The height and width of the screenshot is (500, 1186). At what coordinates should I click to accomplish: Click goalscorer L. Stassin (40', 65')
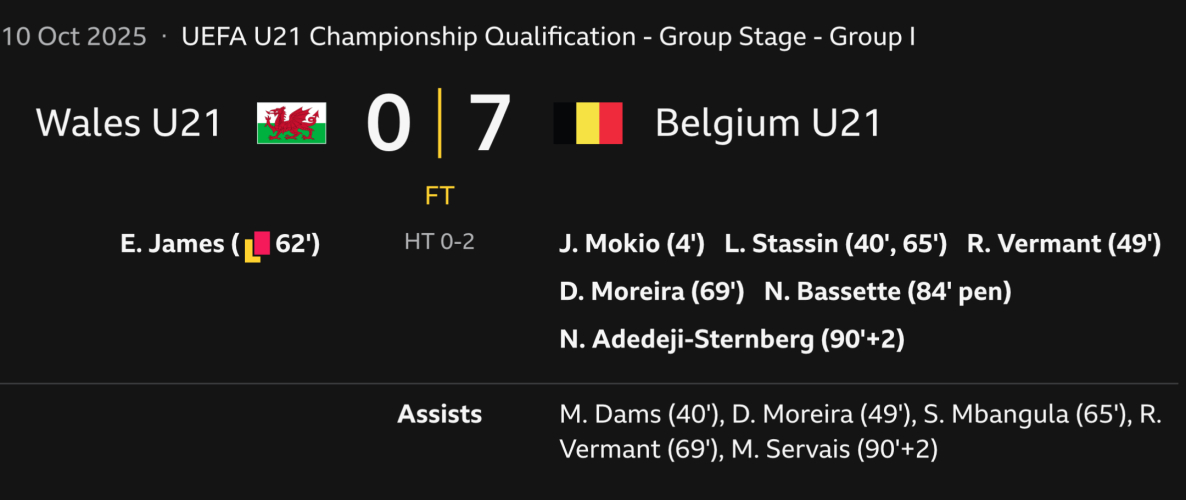pos(835,244)
